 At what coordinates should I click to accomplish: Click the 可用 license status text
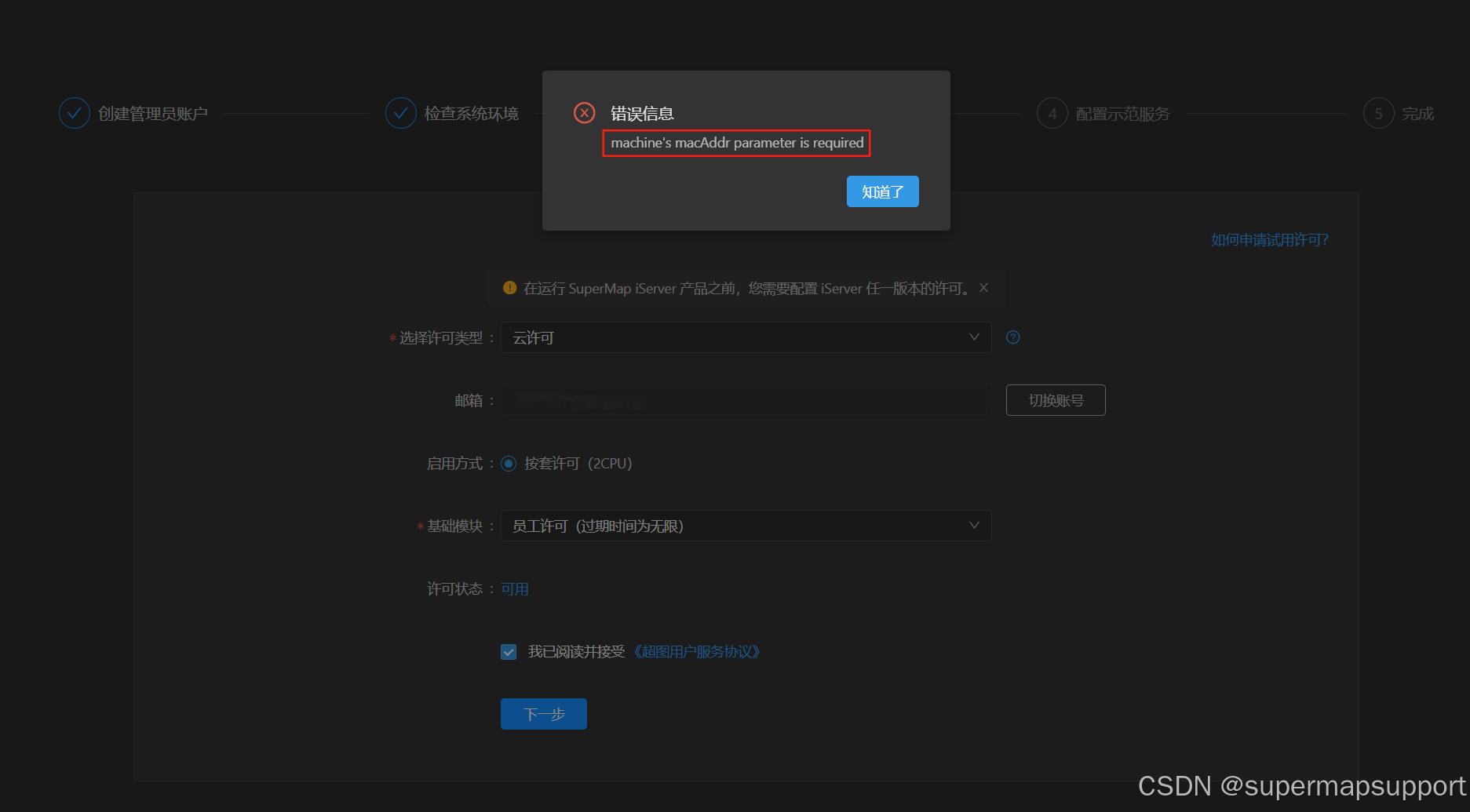click(515, 589)
